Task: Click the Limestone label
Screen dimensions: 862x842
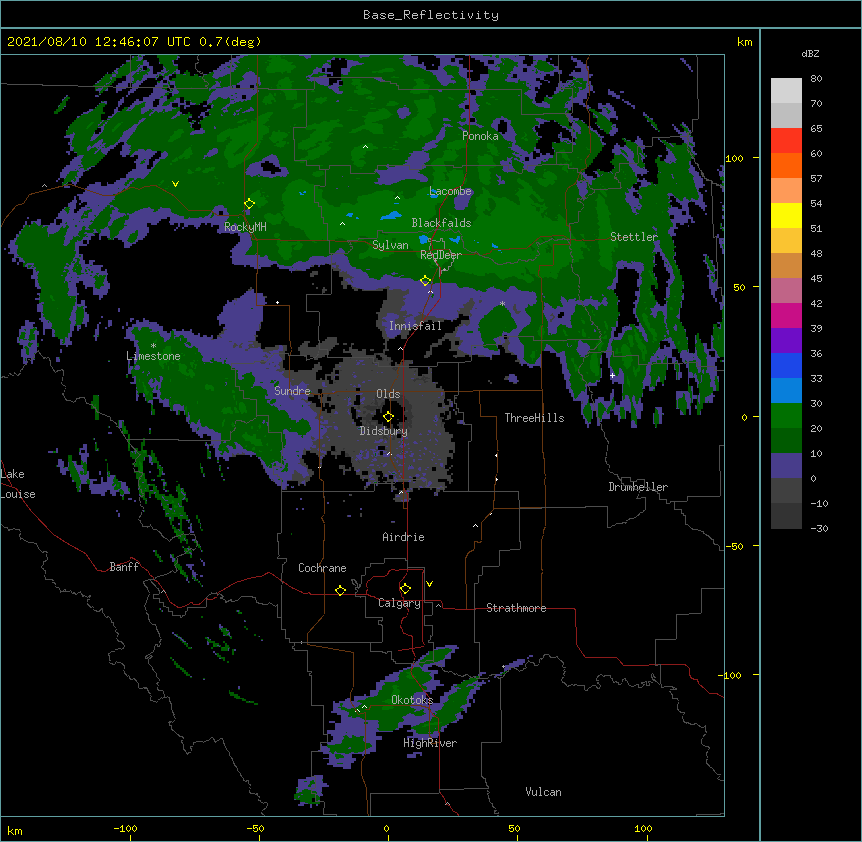Action: (153, 356)
